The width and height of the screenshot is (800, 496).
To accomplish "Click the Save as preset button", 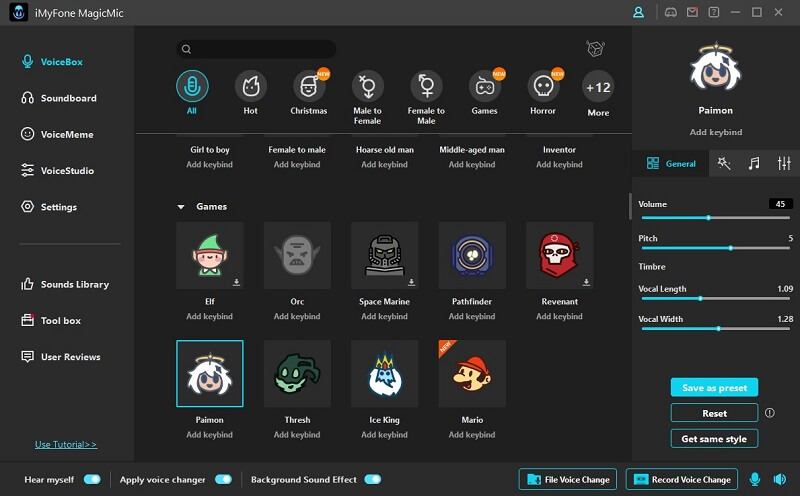I will 714,388.
